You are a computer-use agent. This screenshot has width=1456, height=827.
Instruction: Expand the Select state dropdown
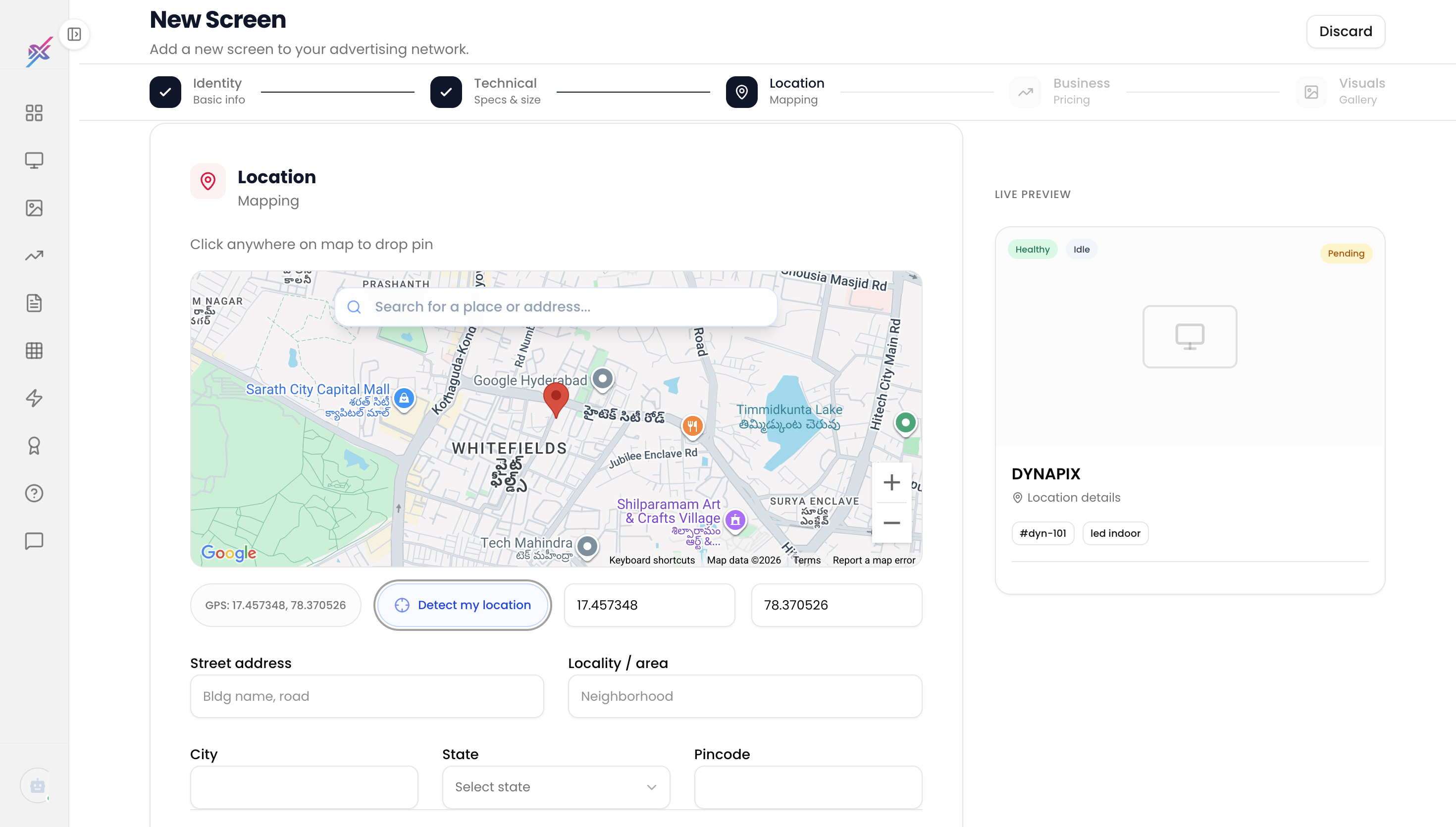(556, 787)
